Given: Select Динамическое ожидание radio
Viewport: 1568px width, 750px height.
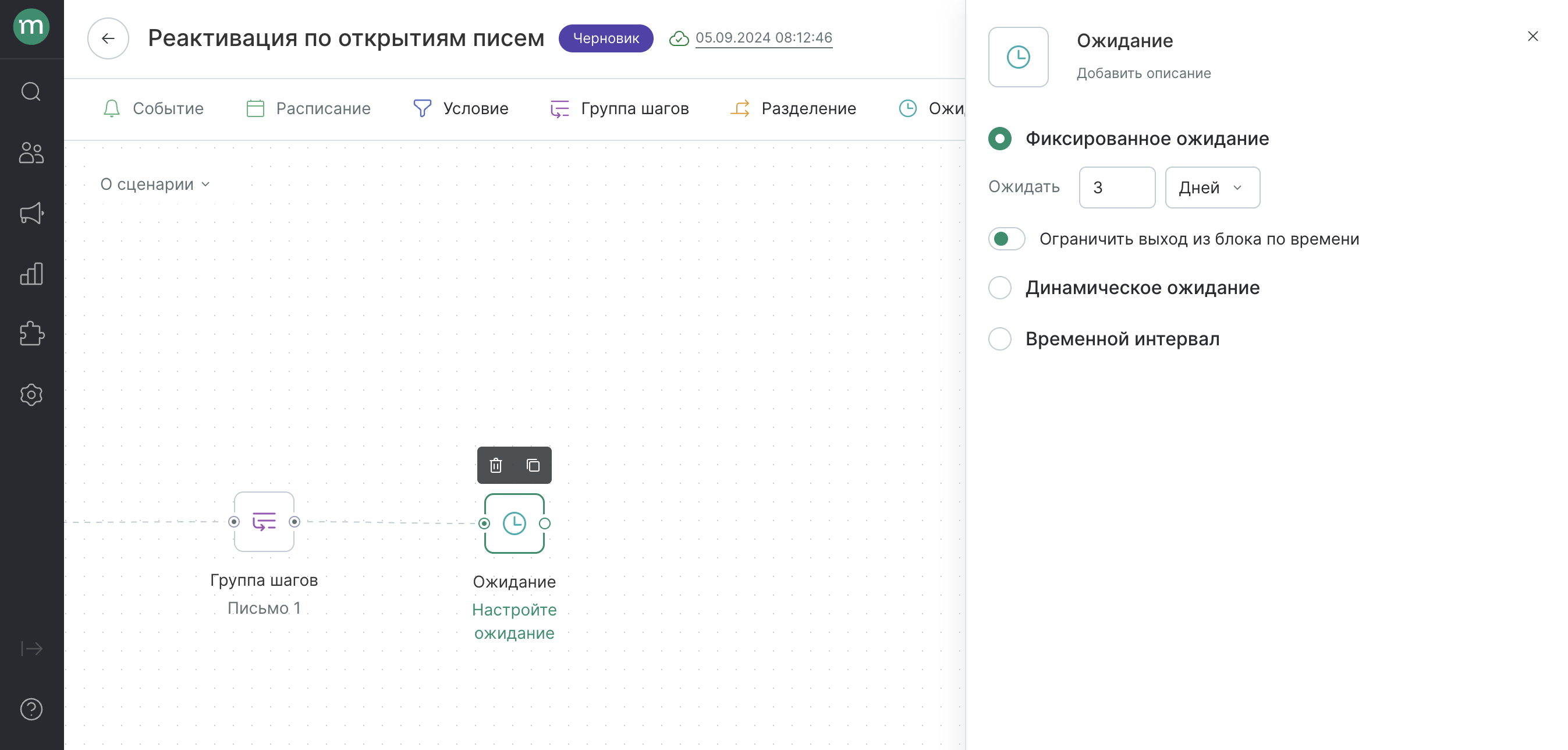Looking at the screenshot, I should pyautogui.click(x=999, y=287).
